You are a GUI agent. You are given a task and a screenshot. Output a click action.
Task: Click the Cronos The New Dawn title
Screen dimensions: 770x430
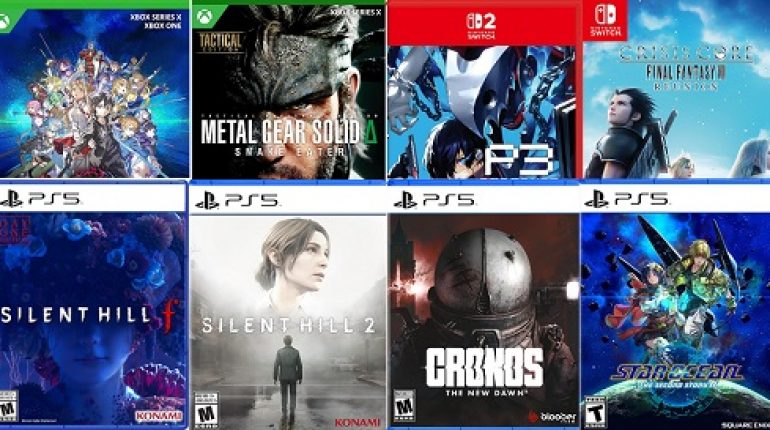tap(485, 372)
